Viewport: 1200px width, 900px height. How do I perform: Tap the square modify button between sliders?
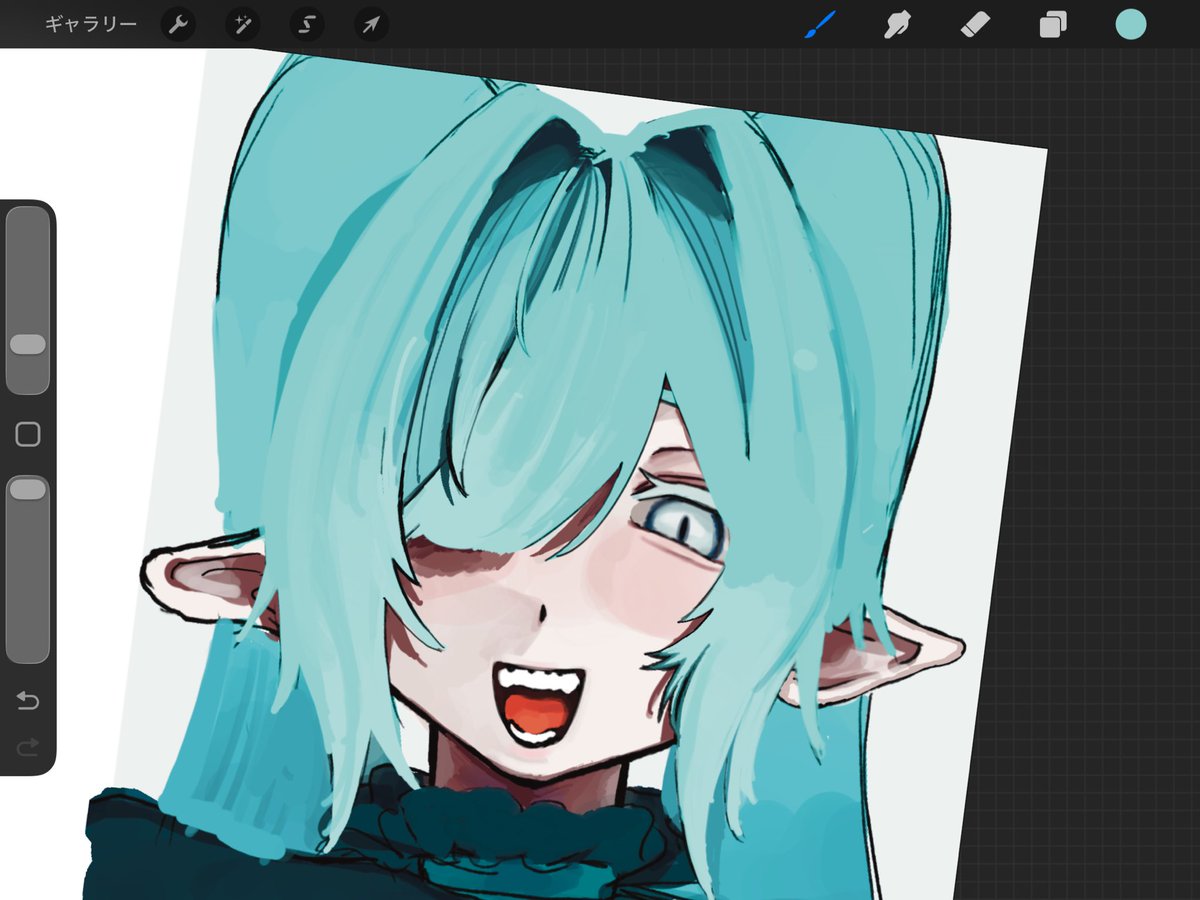[28, 434]
